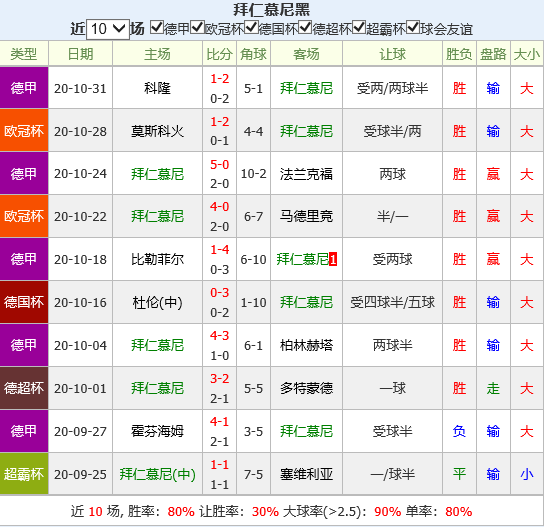This screenshot has height=527, width=544.
Task: Click the 走 handicap result in the 多特蒙德 row
Action: [493, 388]
